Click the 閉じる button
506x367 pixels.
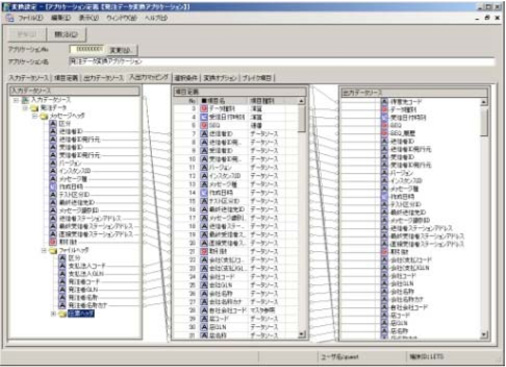pyautogui.click(x=66, y=34)
